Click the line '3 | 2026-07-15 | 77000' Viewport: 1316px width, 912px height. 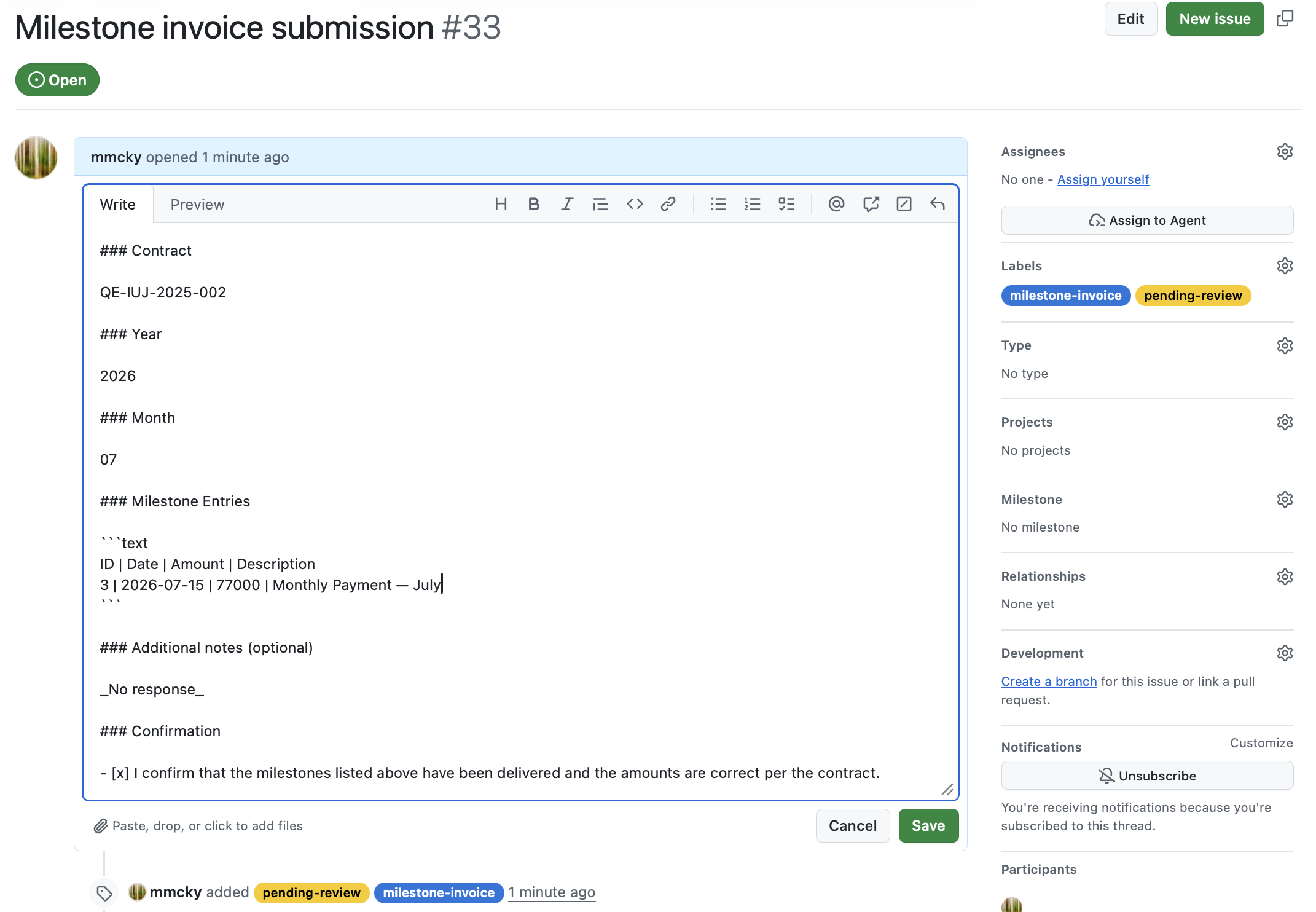tap(270, 585)
